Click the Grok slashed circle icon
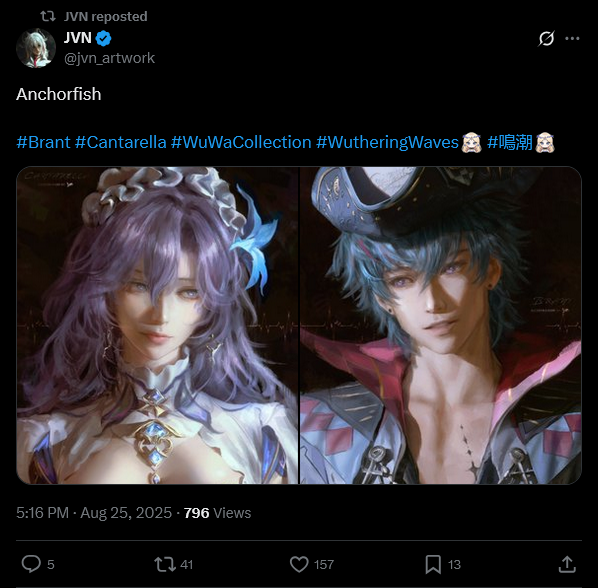598x588 pixels. (x=547, y=38)
